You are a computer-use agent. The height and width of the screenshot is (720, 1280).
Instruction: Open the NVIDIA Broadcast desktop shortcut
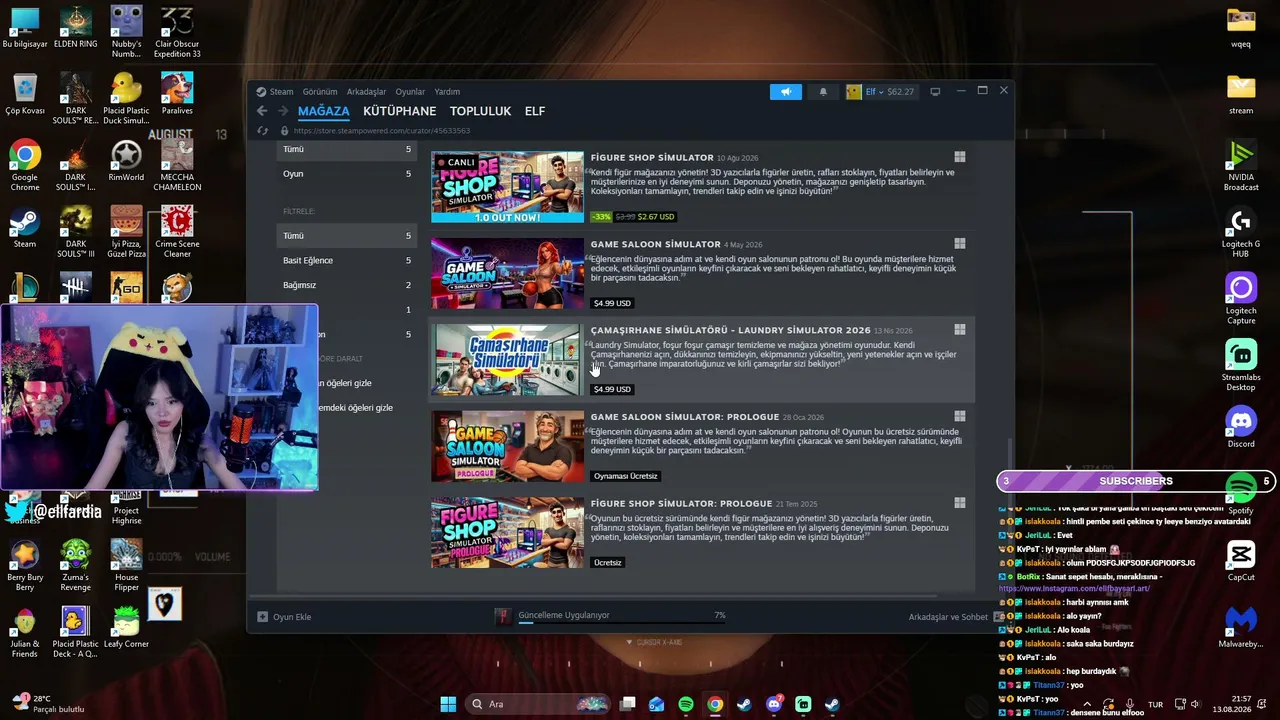(x=1241, y=166)
